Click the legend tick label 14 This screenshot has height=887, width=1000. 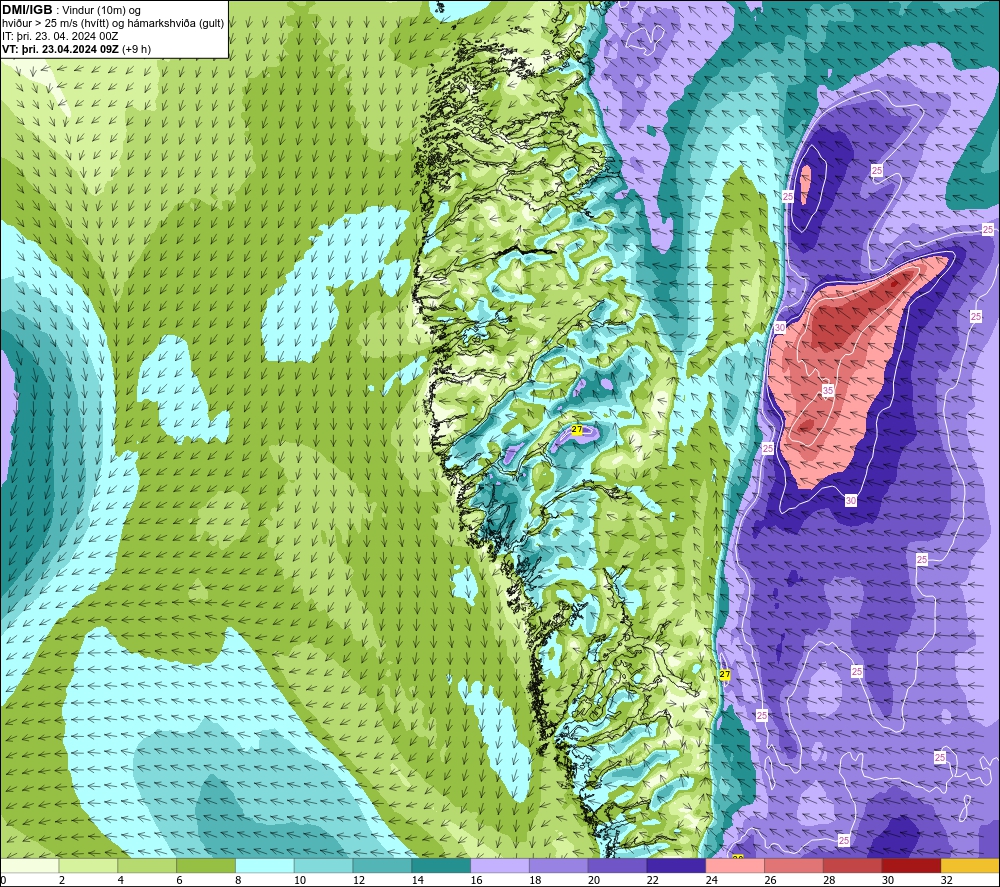tap(417, 880)
